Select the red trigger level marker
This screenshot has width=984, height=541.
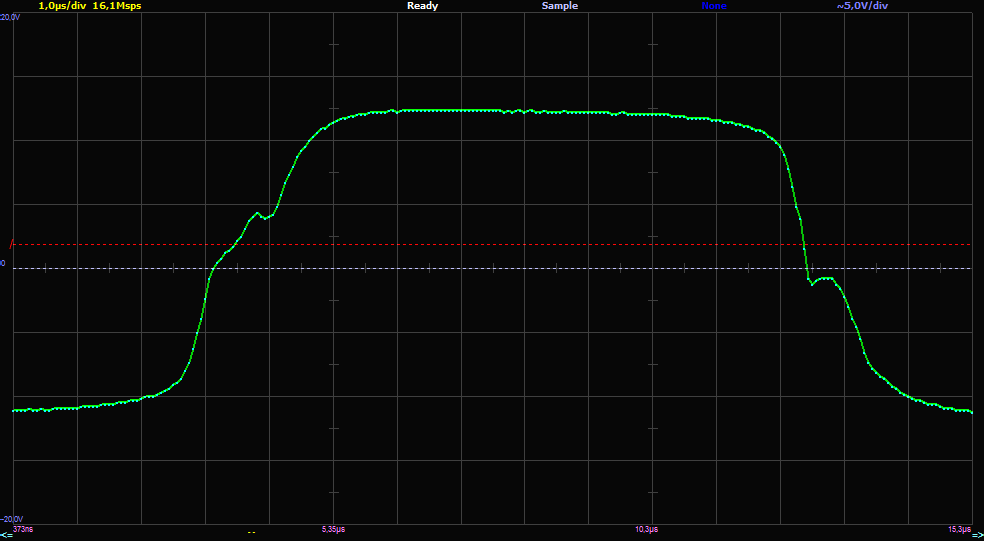click(x=11, y=244)
